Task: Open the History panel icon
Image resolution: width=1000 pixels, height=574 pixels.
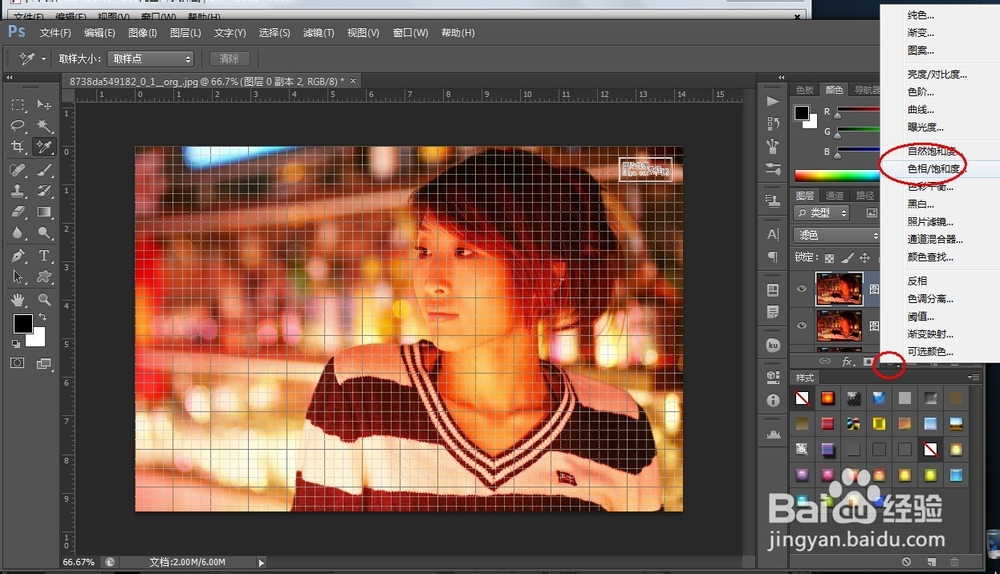Action: point(772,124)
